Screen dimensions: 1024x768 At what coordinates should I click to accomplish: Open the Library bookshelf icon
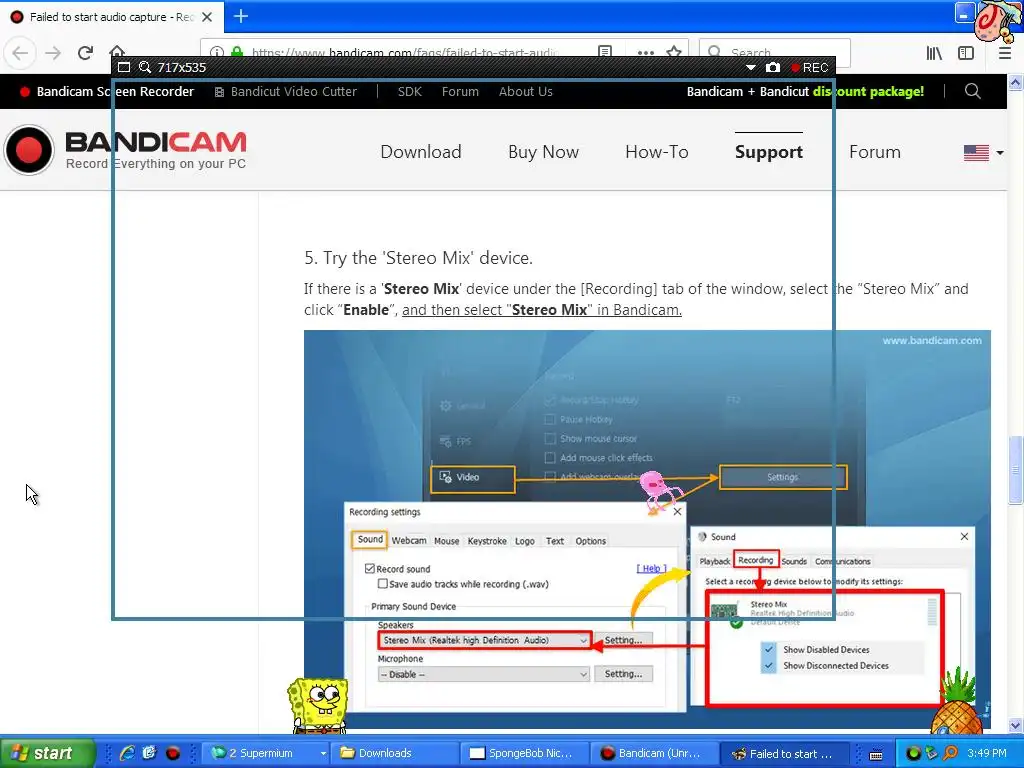pos(934,53)
